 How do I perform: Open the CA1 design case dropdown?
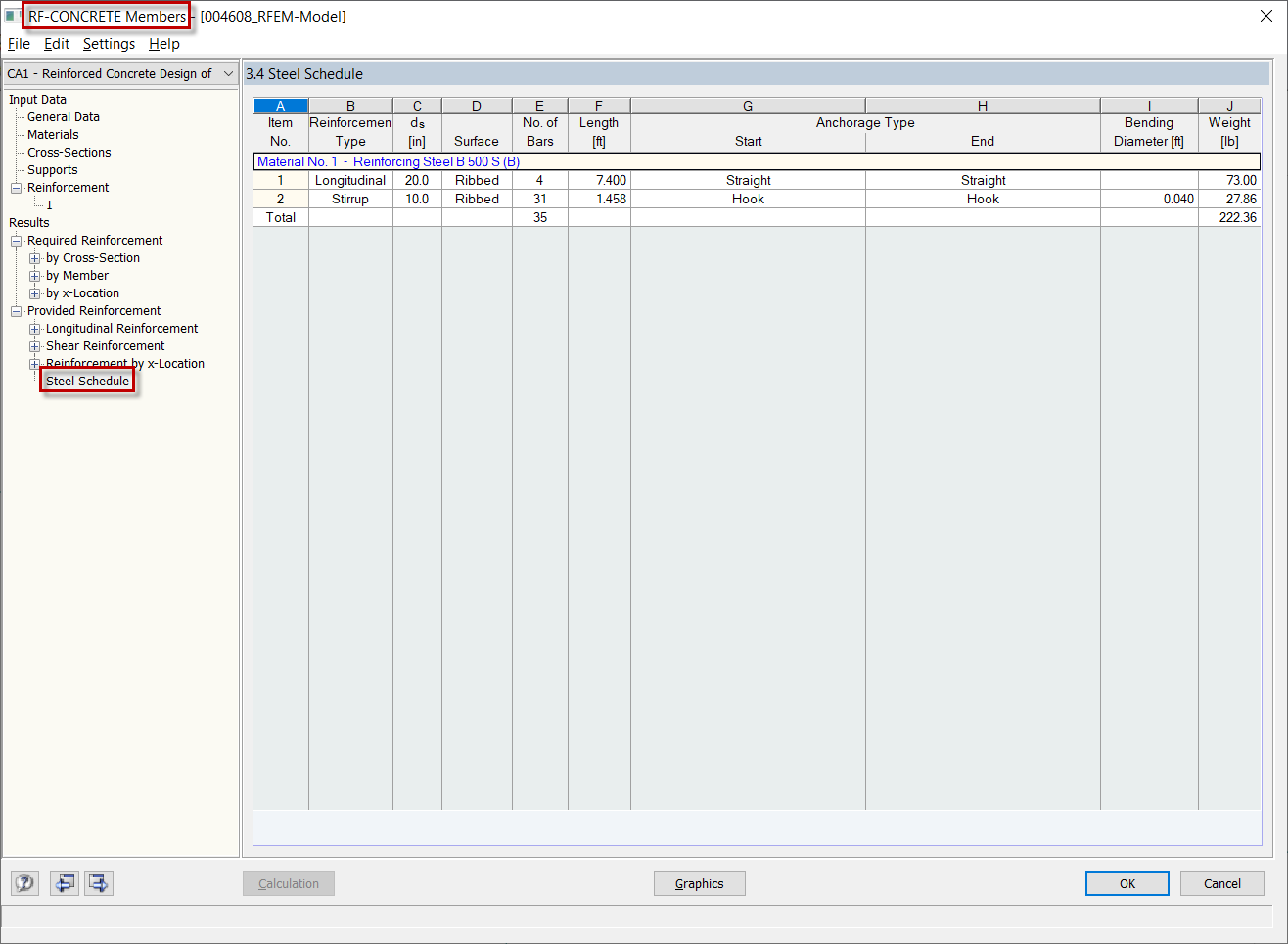(x=228, y=73)
